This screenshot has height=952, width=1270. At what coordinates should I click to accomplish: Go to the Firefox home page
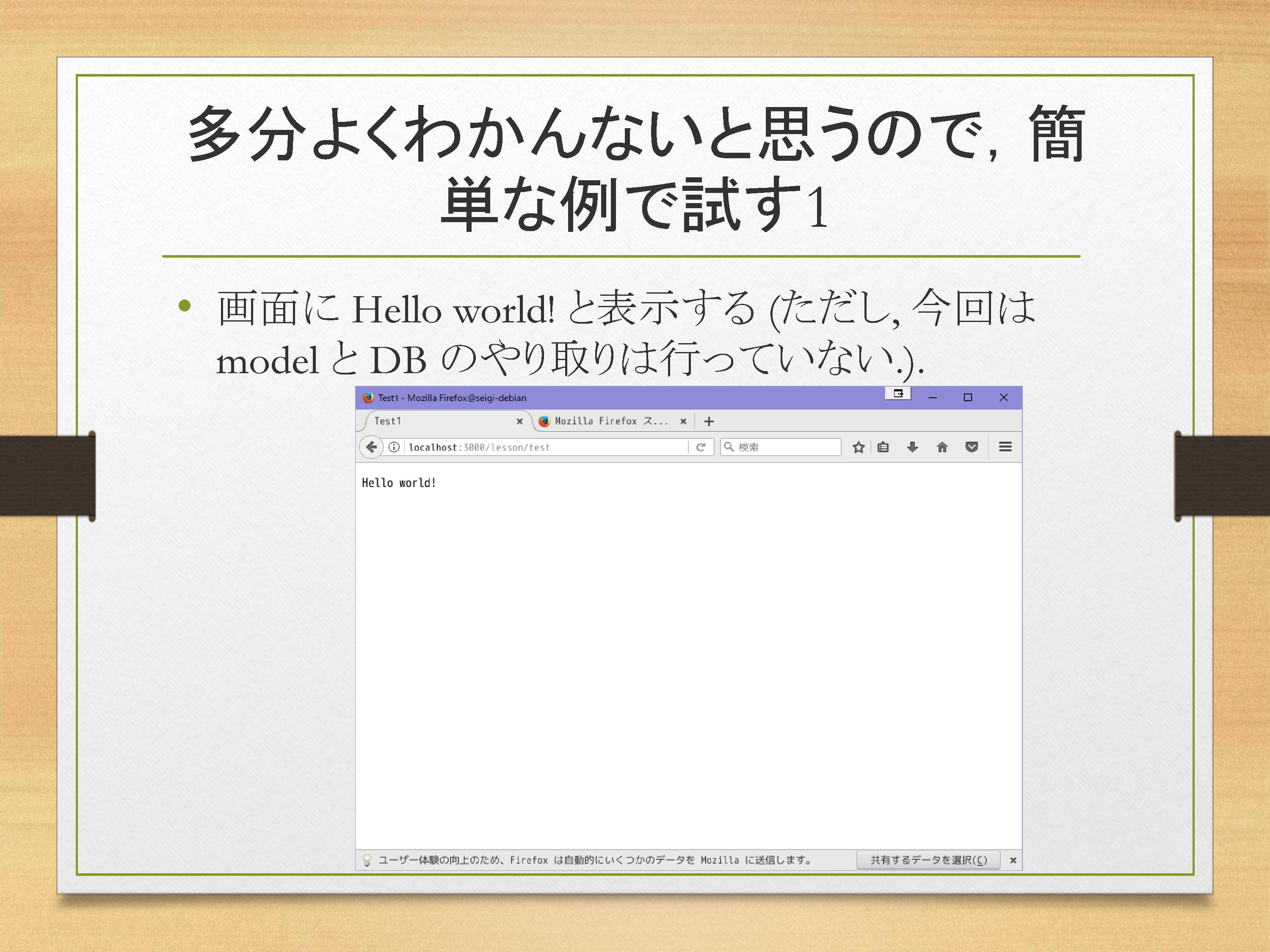[942, 447]
